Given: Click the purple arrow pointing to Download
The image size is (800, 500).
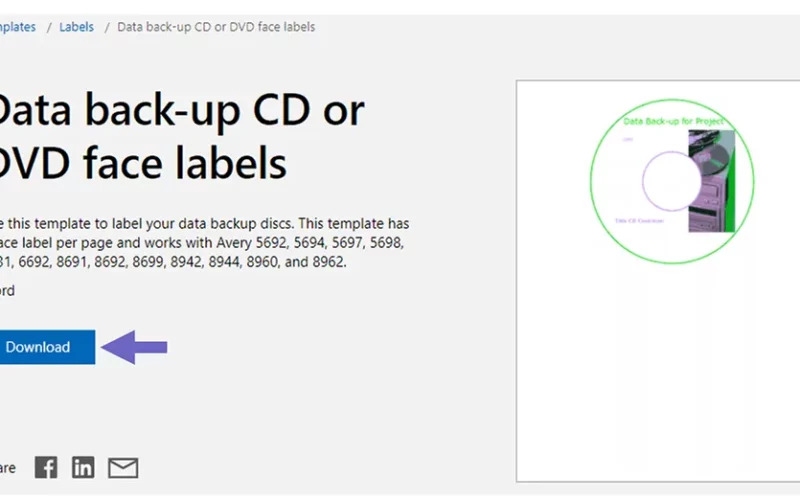Looking at the screenshot, I should pyautogui.click(x=134, y=347).
